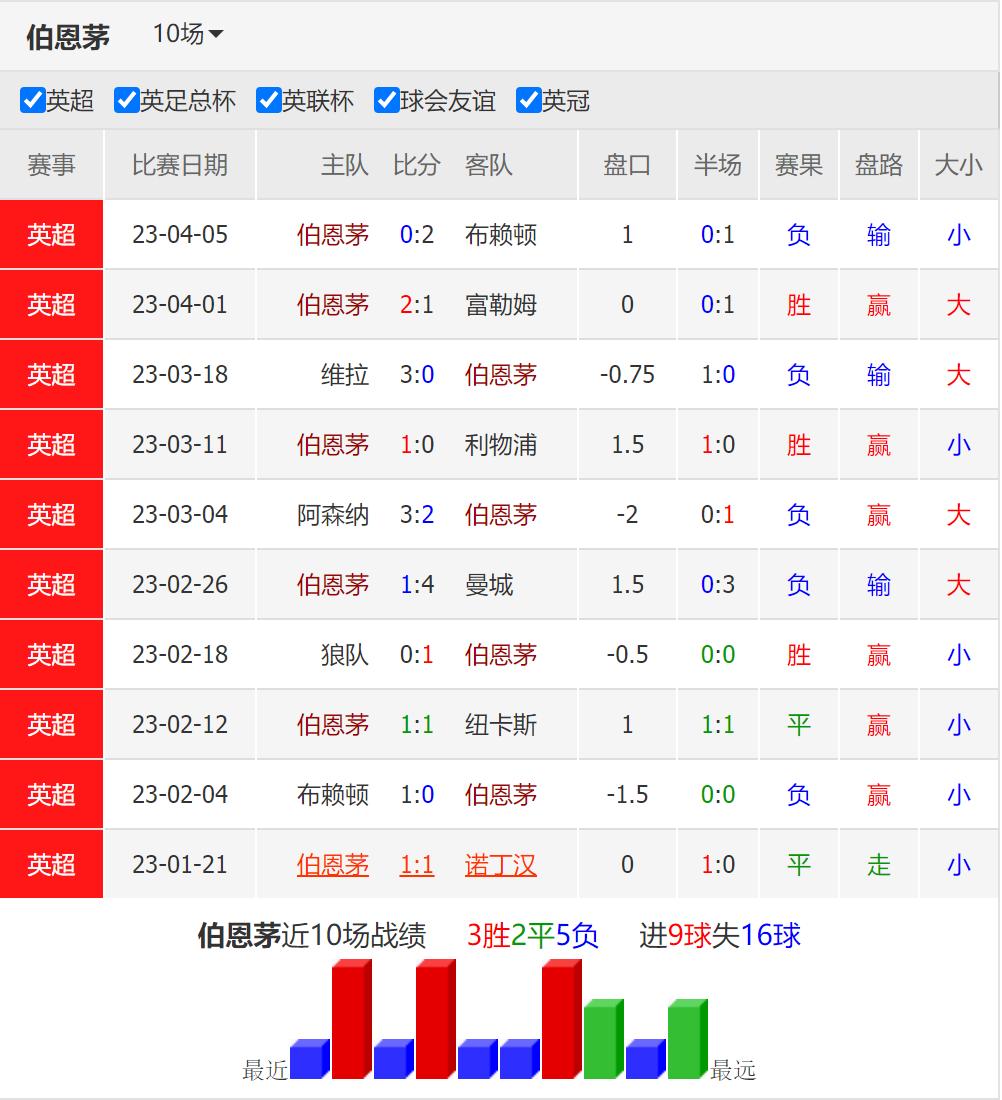Click the 英超 badge on the 23-03-04 row
Screen dimensions: 1002x1100
[51, 514]
